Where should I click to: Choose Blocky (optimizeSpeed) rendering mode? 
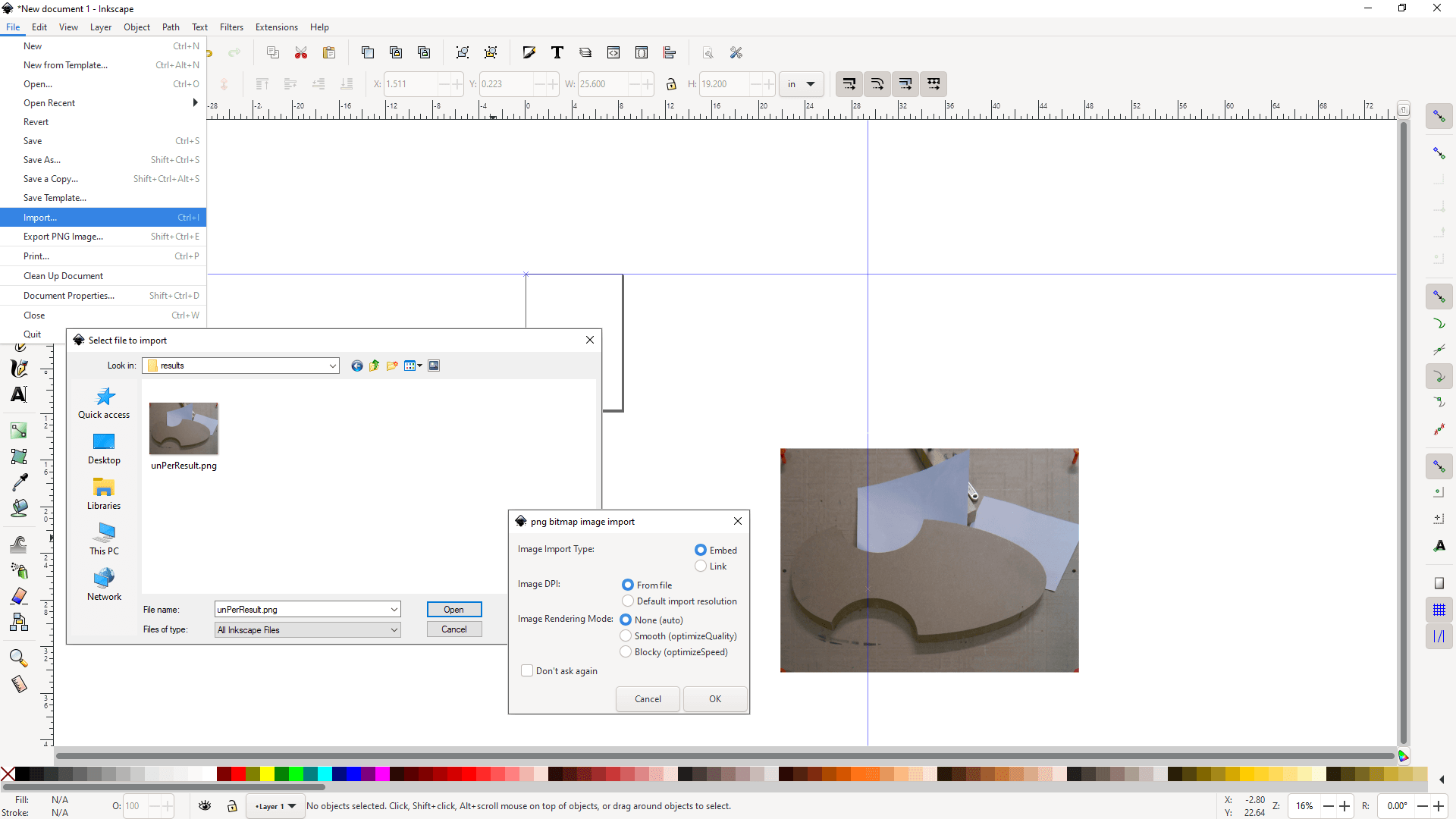(x=627, y=652)
